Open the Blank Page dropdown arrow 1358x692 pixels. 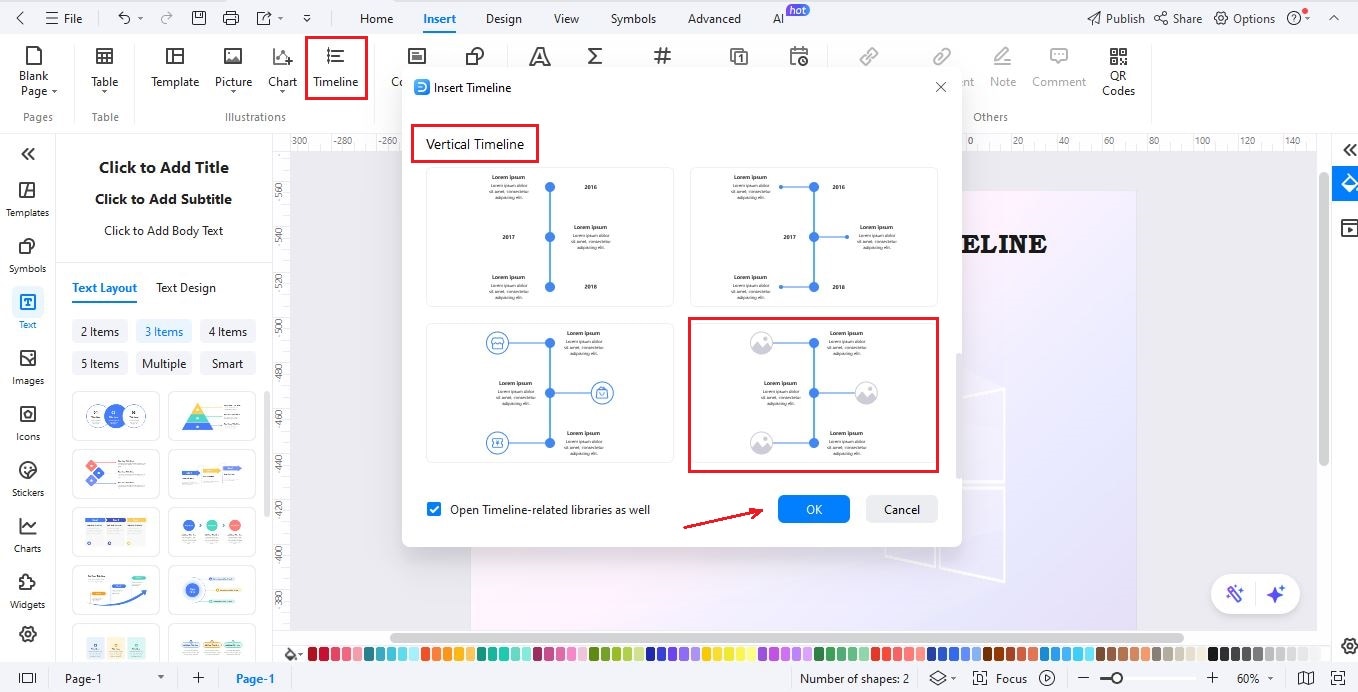pyautogui.click(x=54, y=91)
